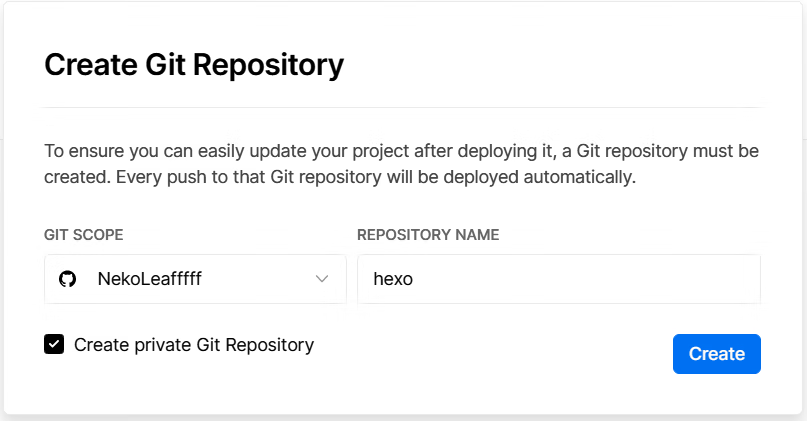This screenshot has height=421, width=807.
Task: Click the empty space after hexo in the input
Action: pos(587,279)
